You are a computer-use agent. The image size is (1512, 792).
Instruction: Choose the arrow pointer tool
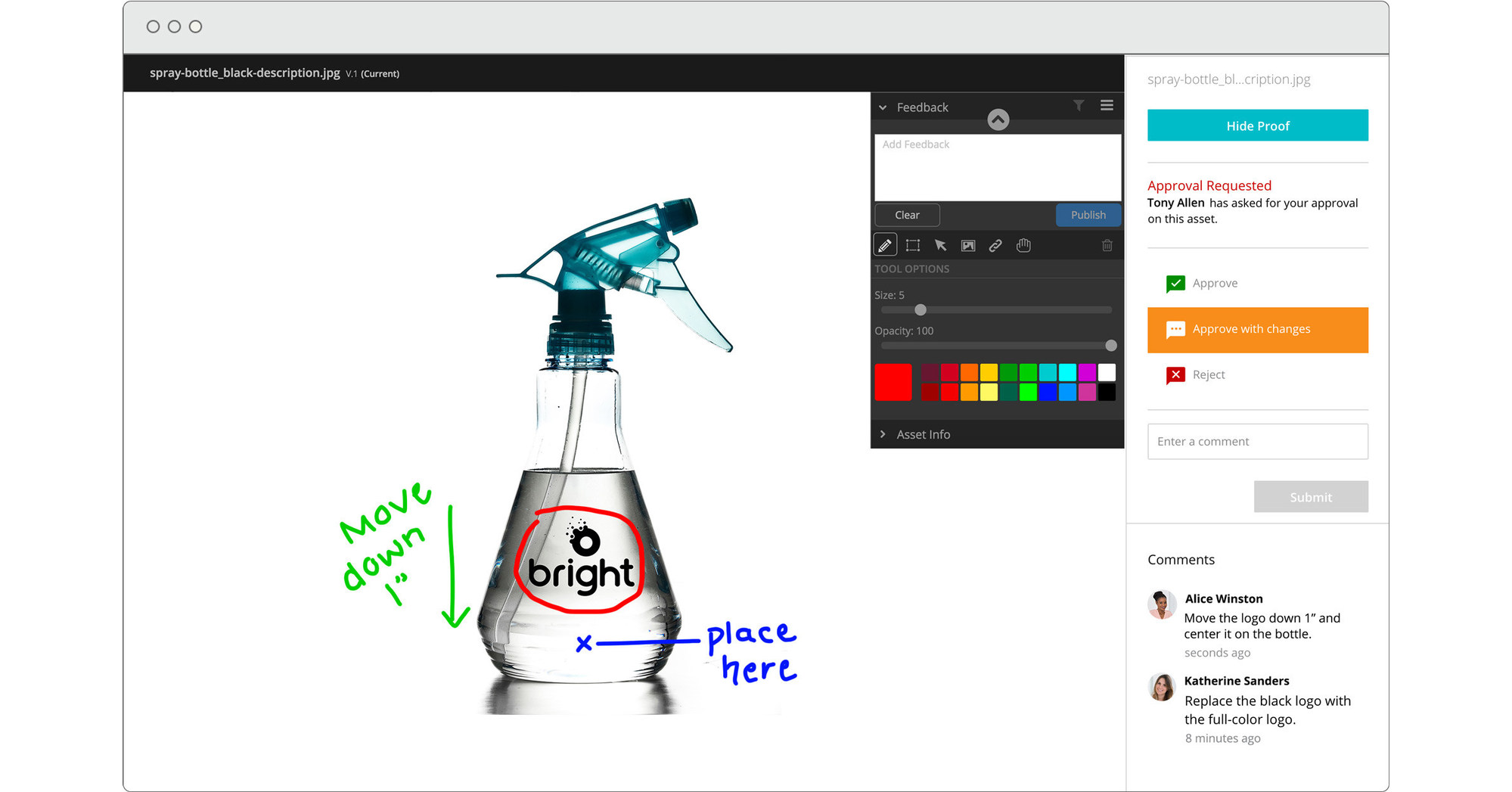pos(940,245)
